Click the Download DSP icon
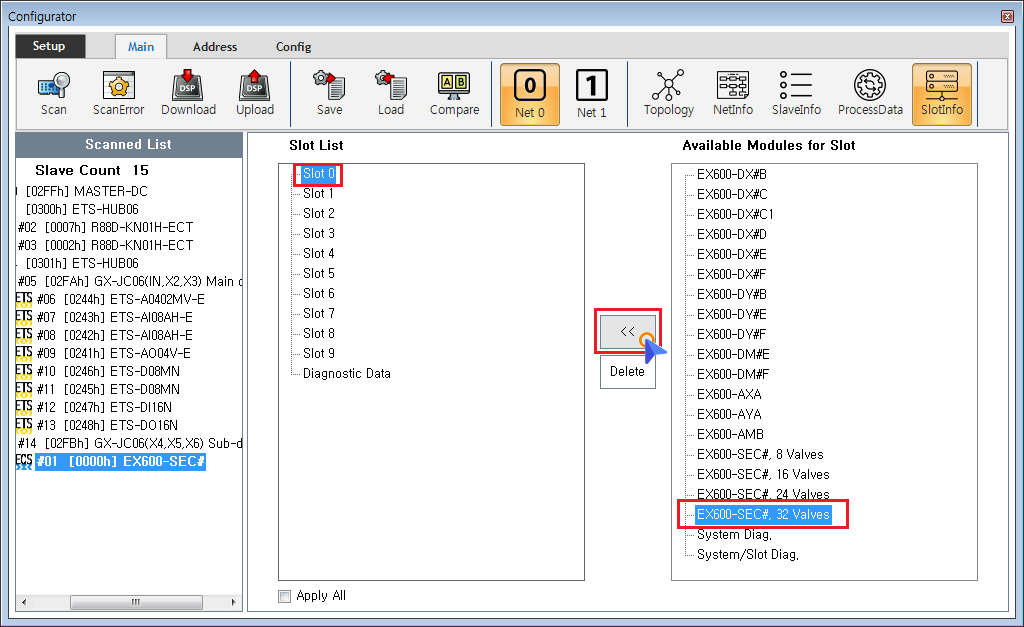 (188, 94)
